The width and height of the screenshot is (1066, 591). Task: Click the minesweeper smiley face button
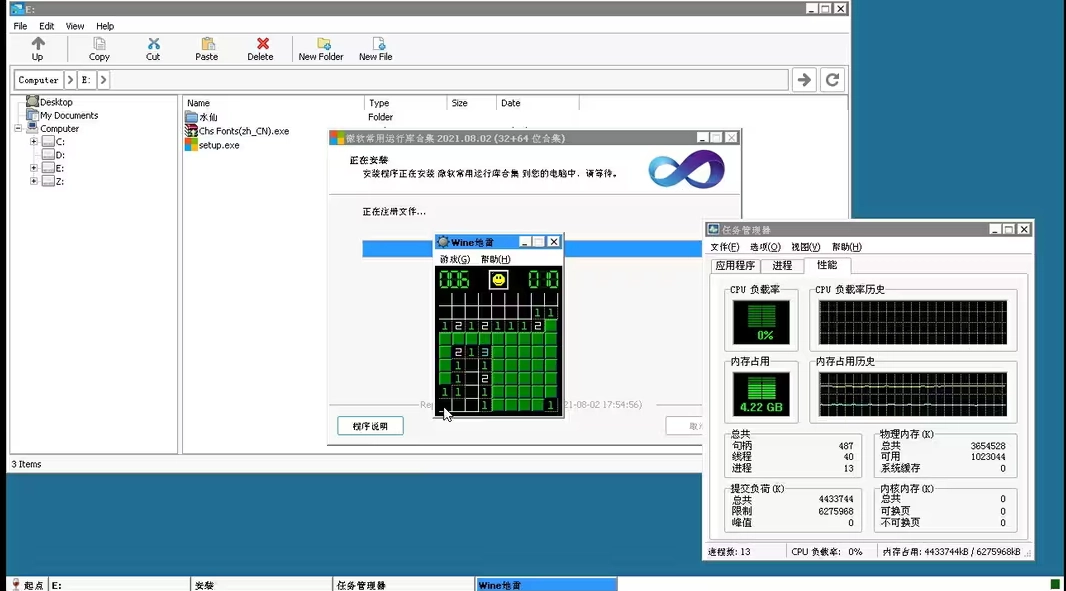pyautogui.click(x=498, y=280)
